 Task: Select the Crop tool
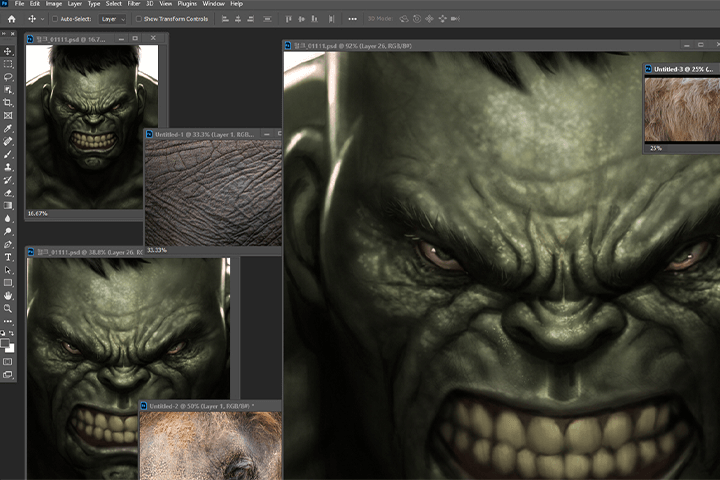tap(8, 102)
